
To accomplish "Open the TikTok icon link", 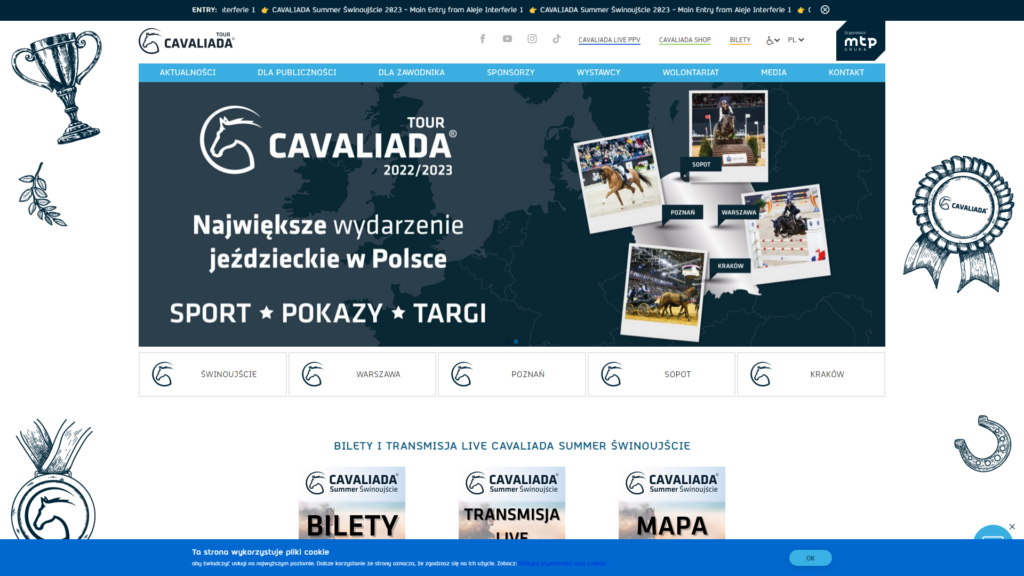I will click(556, 39).
